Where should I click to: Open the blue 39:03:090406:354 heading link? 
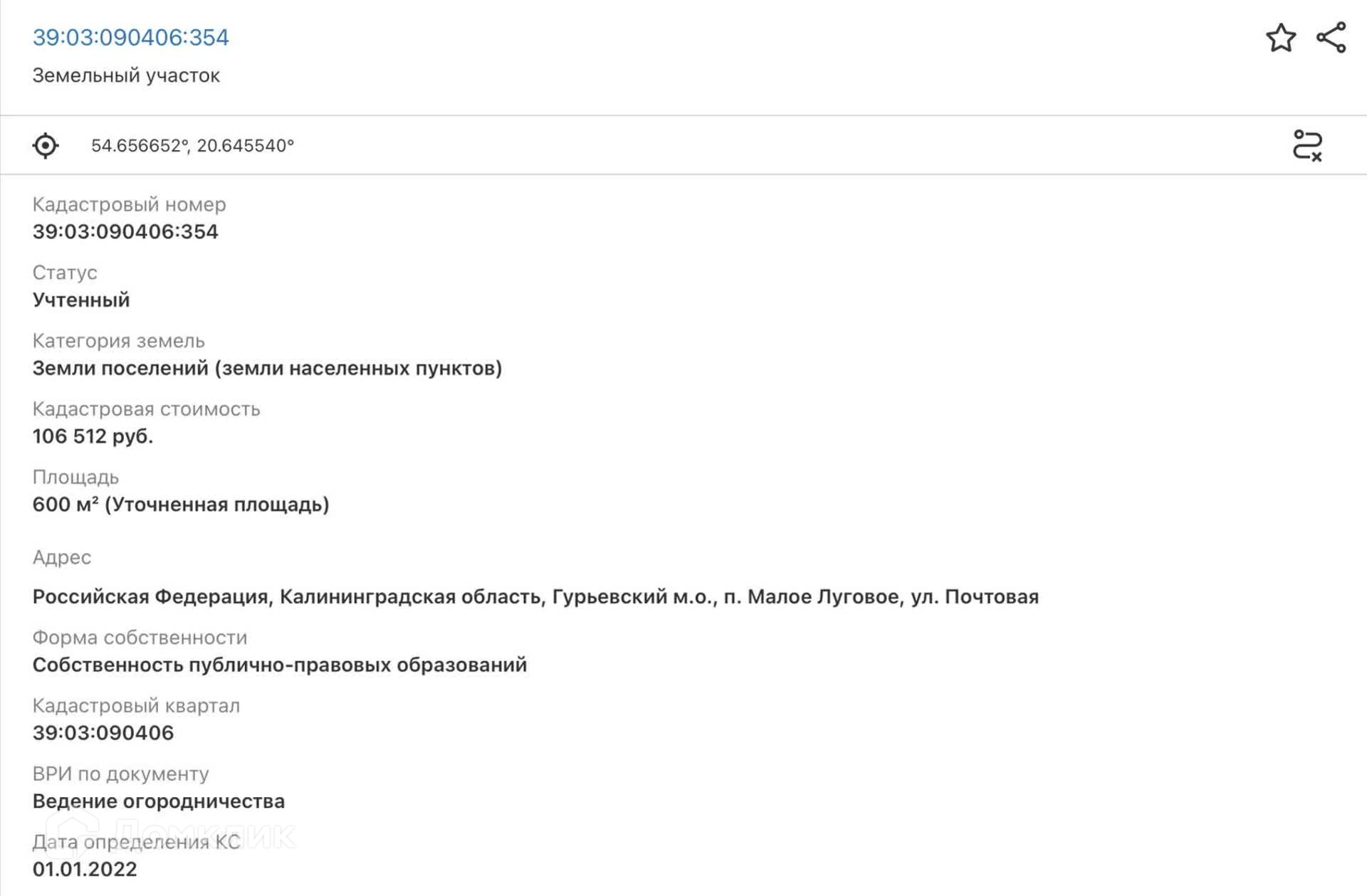131,37
